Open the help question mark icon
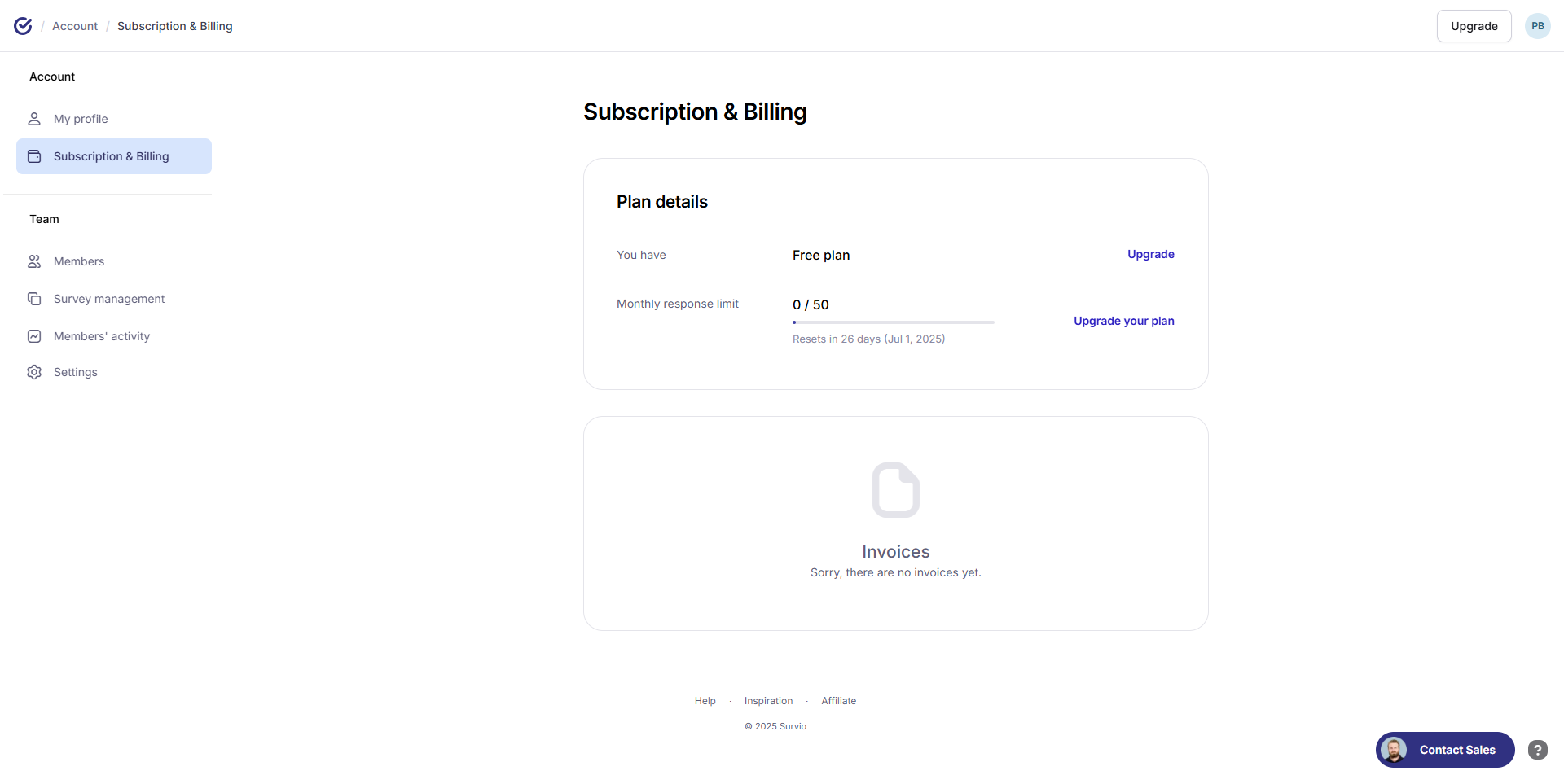 (1537, 750)
